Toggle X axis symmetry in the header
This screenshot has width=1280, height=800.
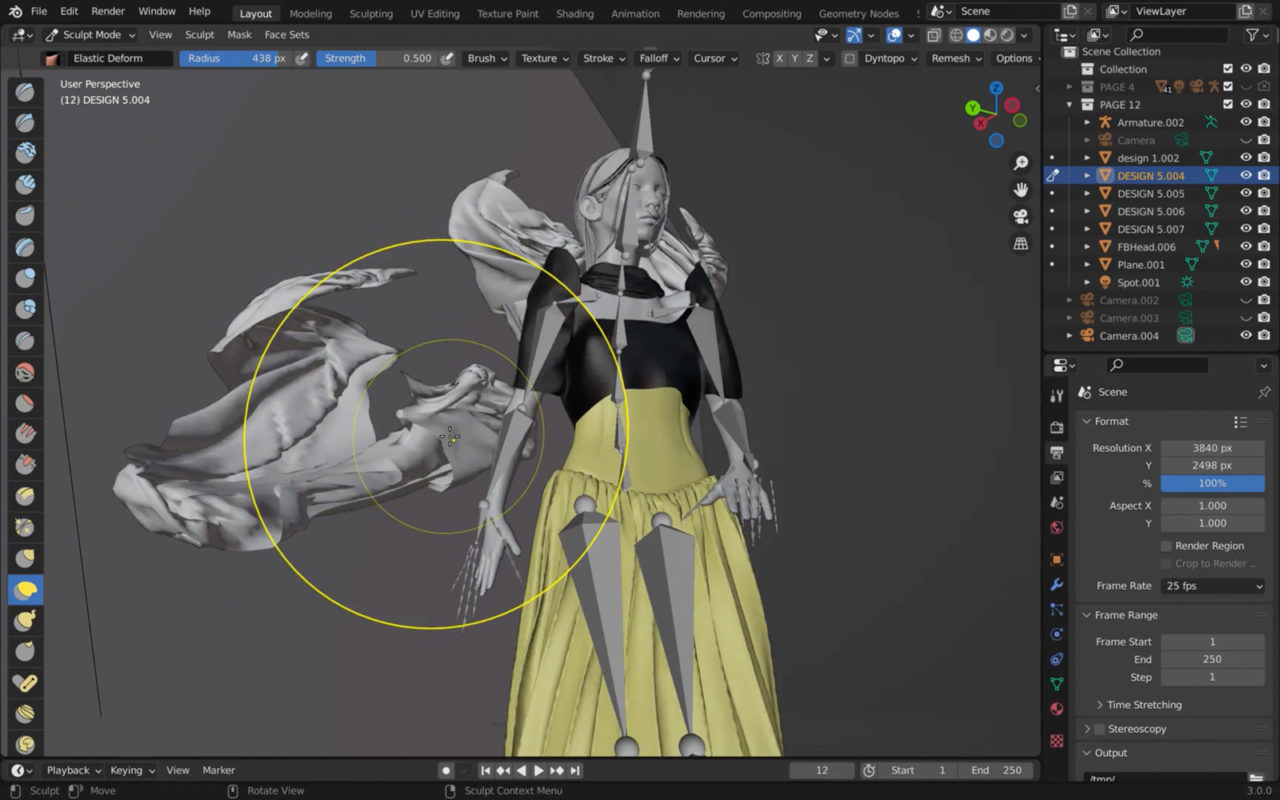(778, 58)
